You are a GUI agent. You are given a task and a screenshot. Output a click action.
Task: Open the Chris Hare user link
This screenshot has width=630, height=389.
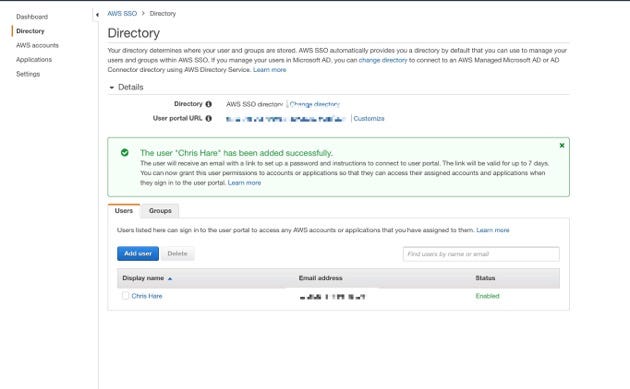pos(147,296)
